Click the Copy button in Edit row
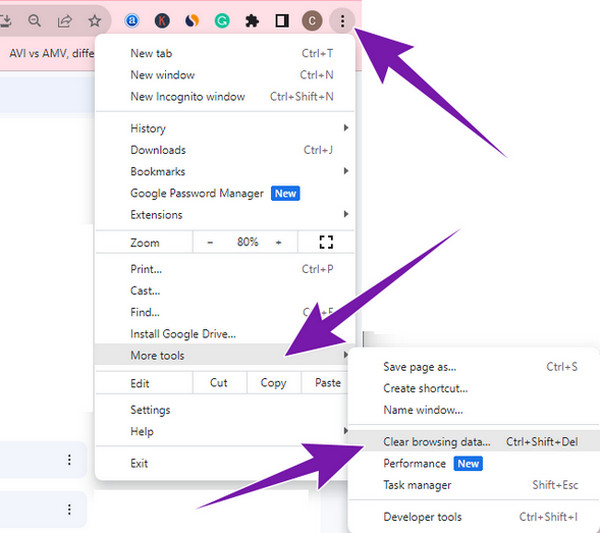 click(273, 383)
